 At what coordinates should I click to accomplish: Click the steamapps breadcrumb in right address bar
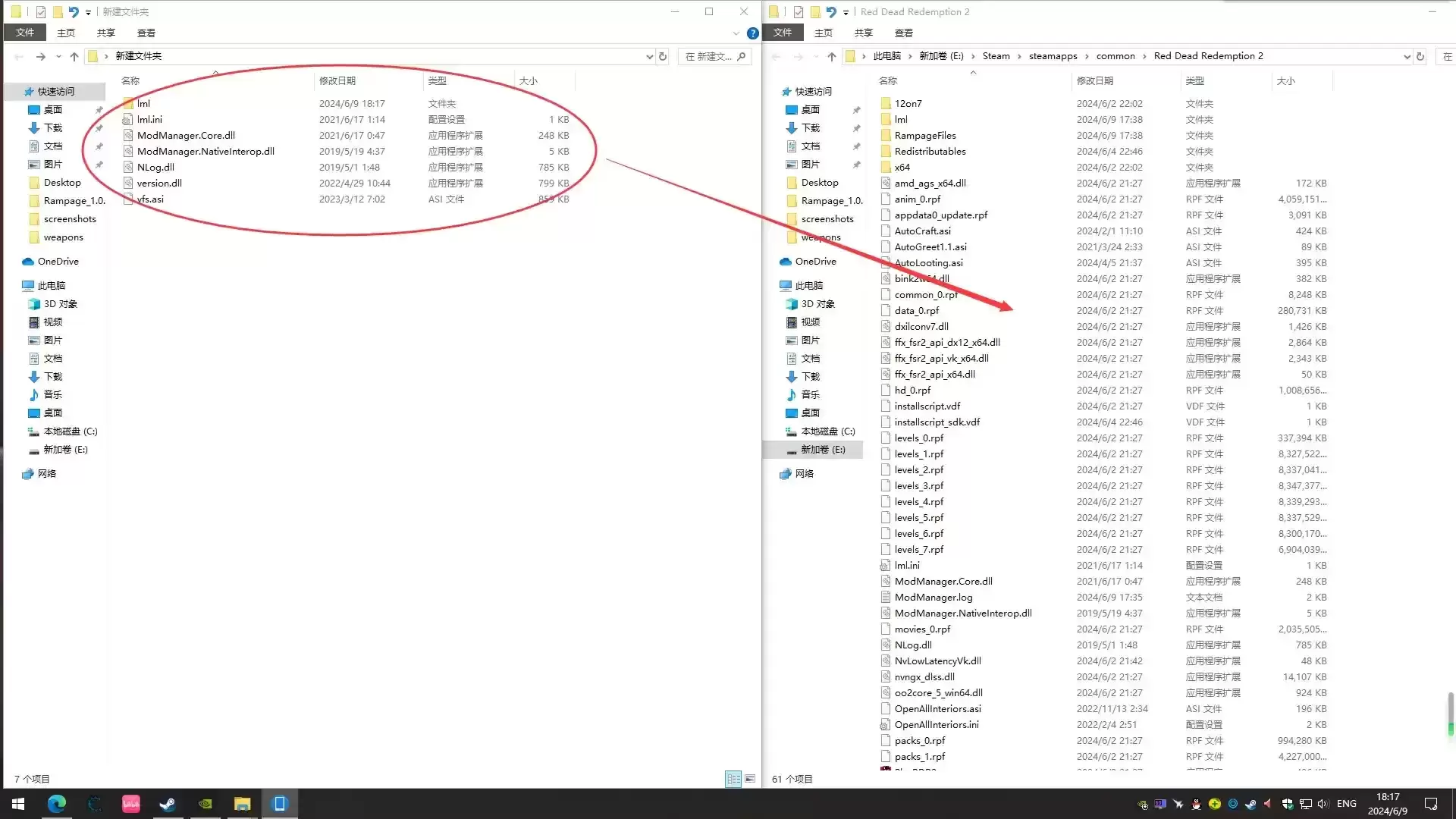1053,56
